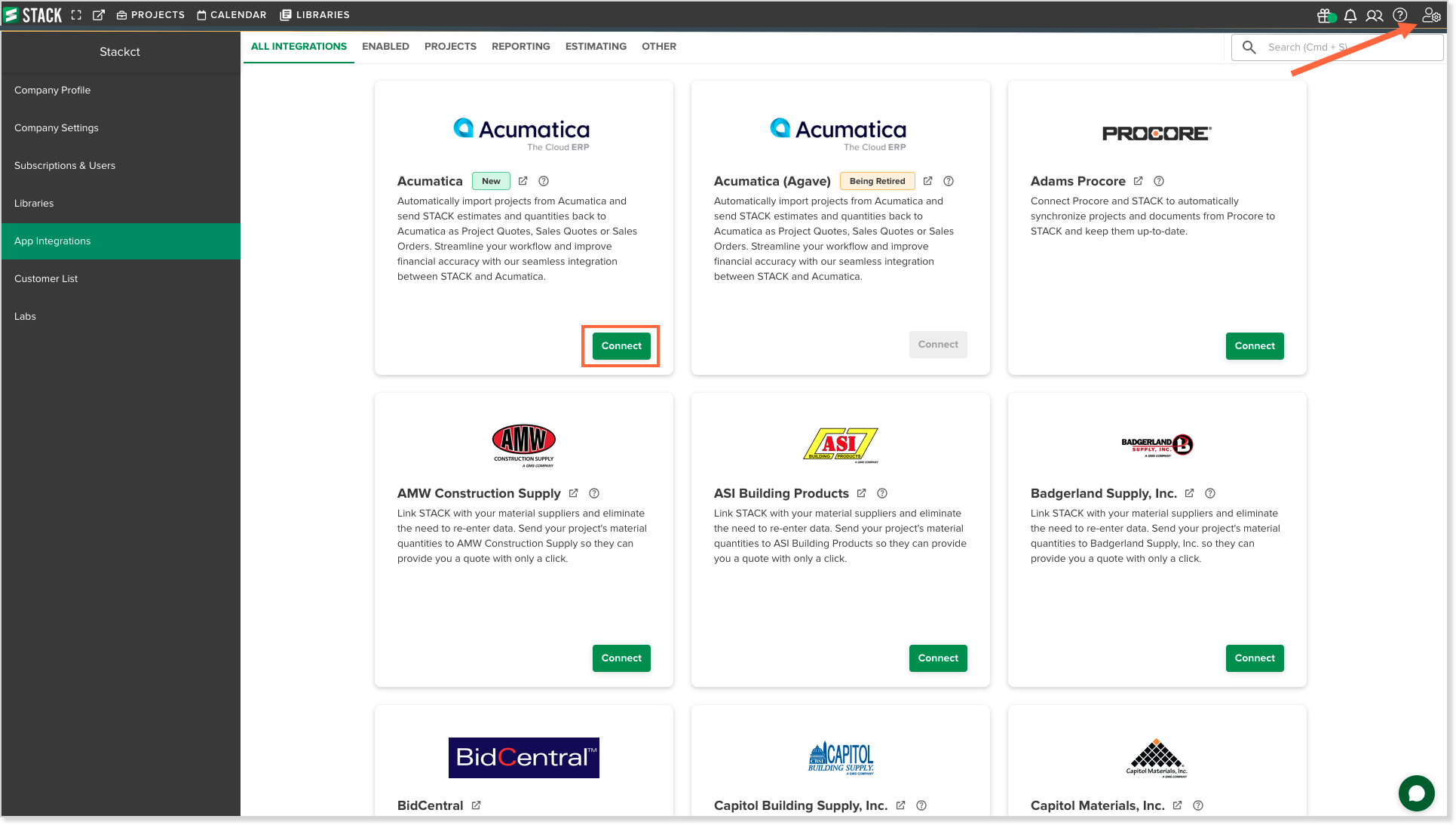Open Customer List in sidebar

tap(121, 279)
